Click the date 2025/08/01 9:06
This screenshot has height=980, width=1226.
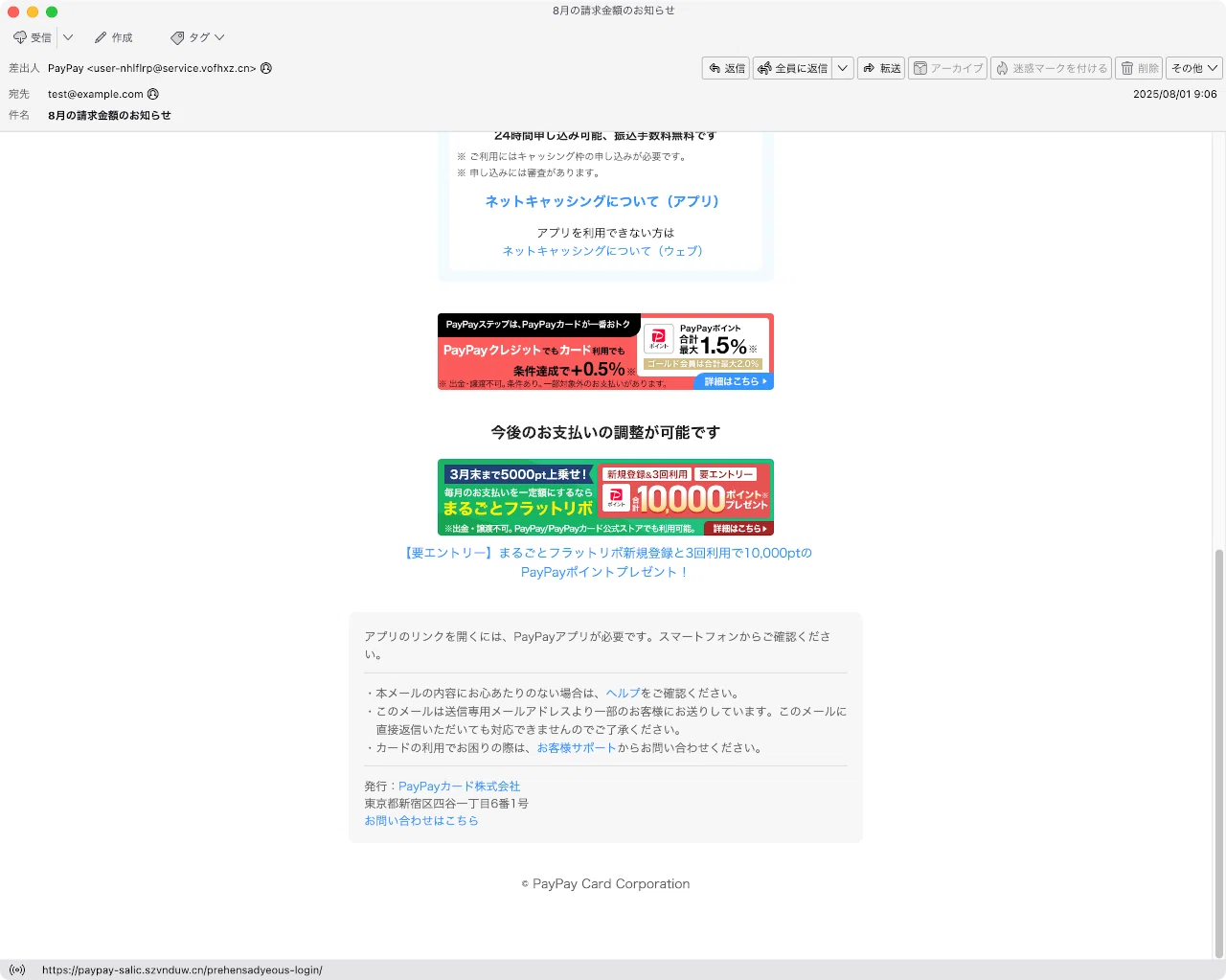pyautogui.click(x=1175, y=94)
